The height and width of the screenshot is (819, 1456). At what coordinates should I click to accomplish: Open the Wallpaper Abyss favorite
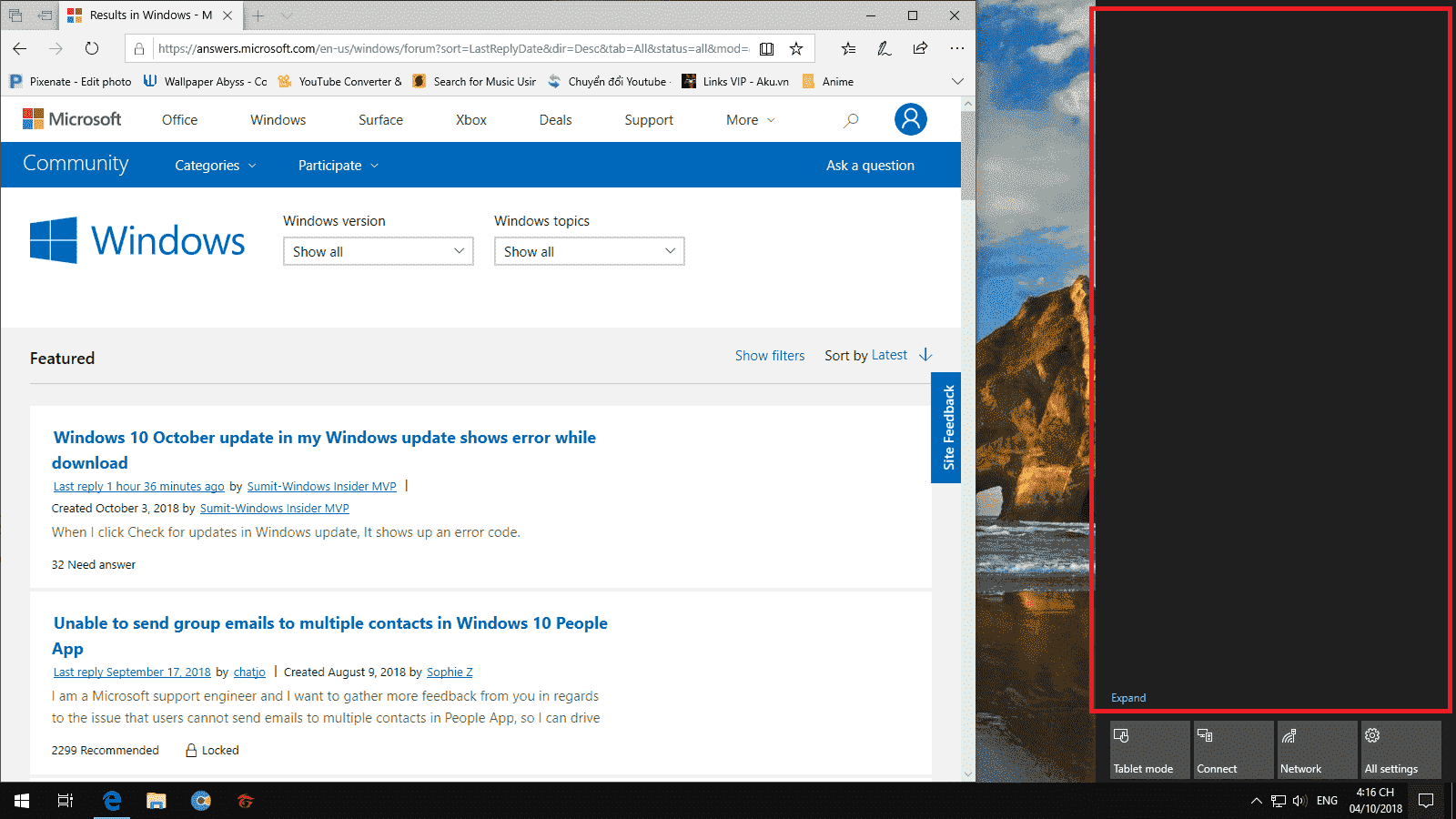206,81
